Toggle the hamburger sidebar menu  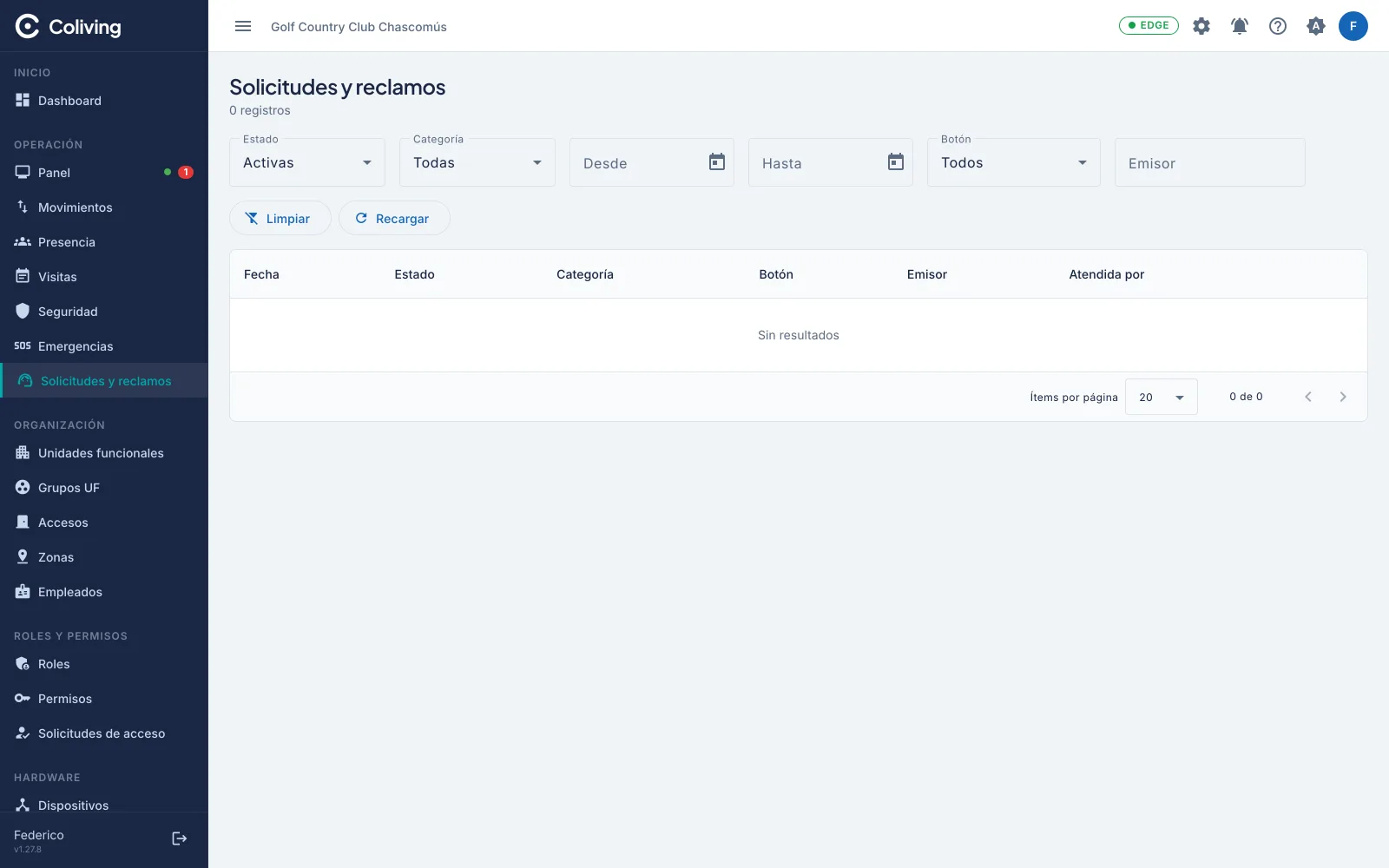pyautogui.click(x=243, y=26)
